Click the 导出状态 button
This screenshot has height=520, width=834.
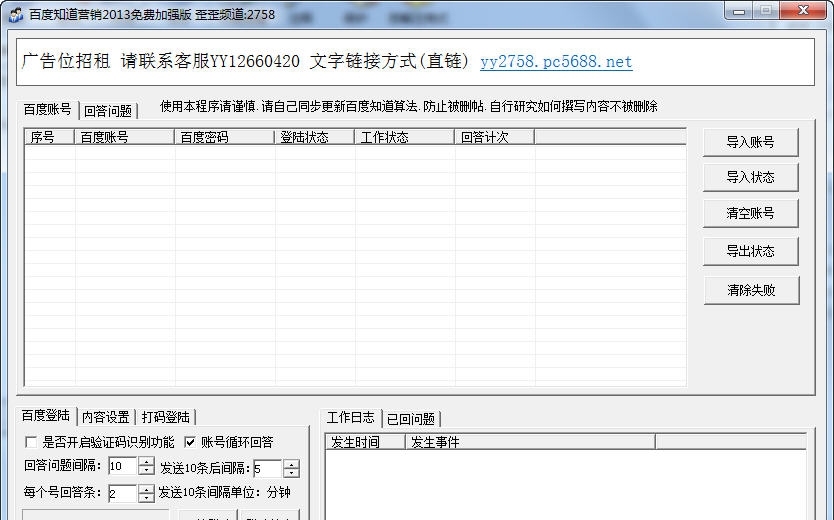[x=750, y=251]
